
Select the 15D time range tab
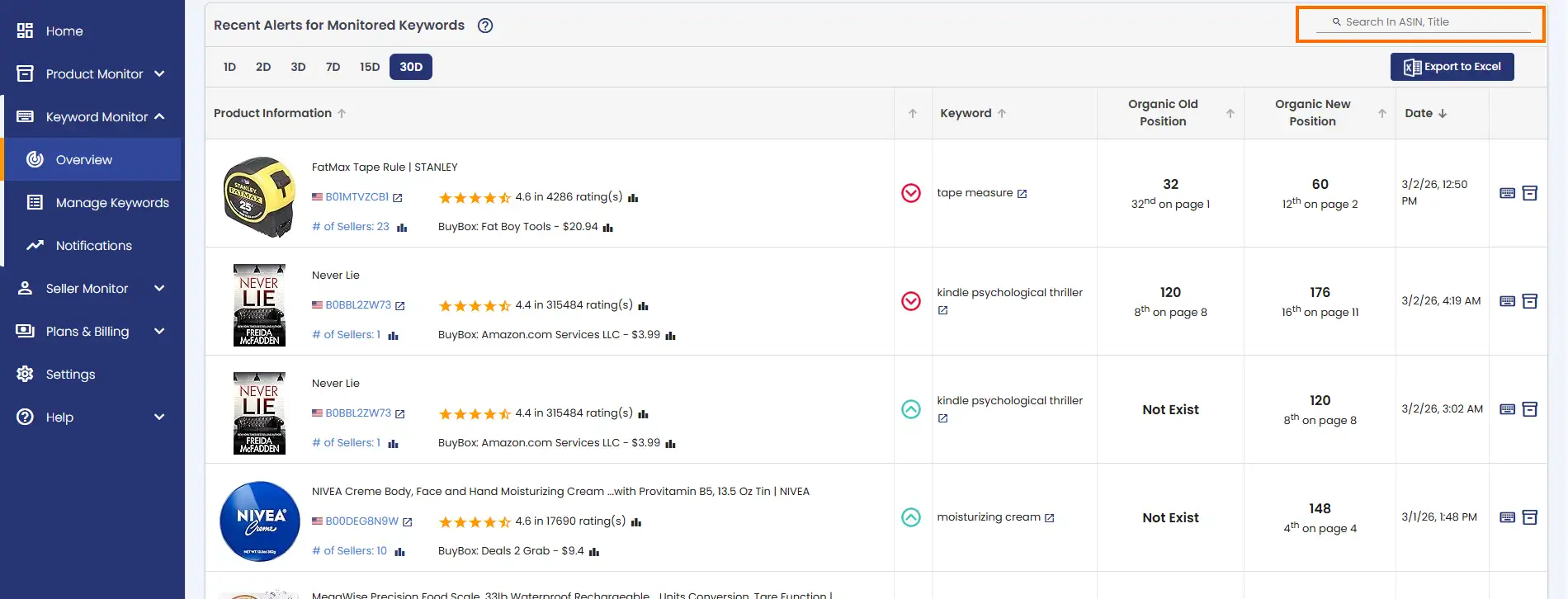click(x=370, y=67)
